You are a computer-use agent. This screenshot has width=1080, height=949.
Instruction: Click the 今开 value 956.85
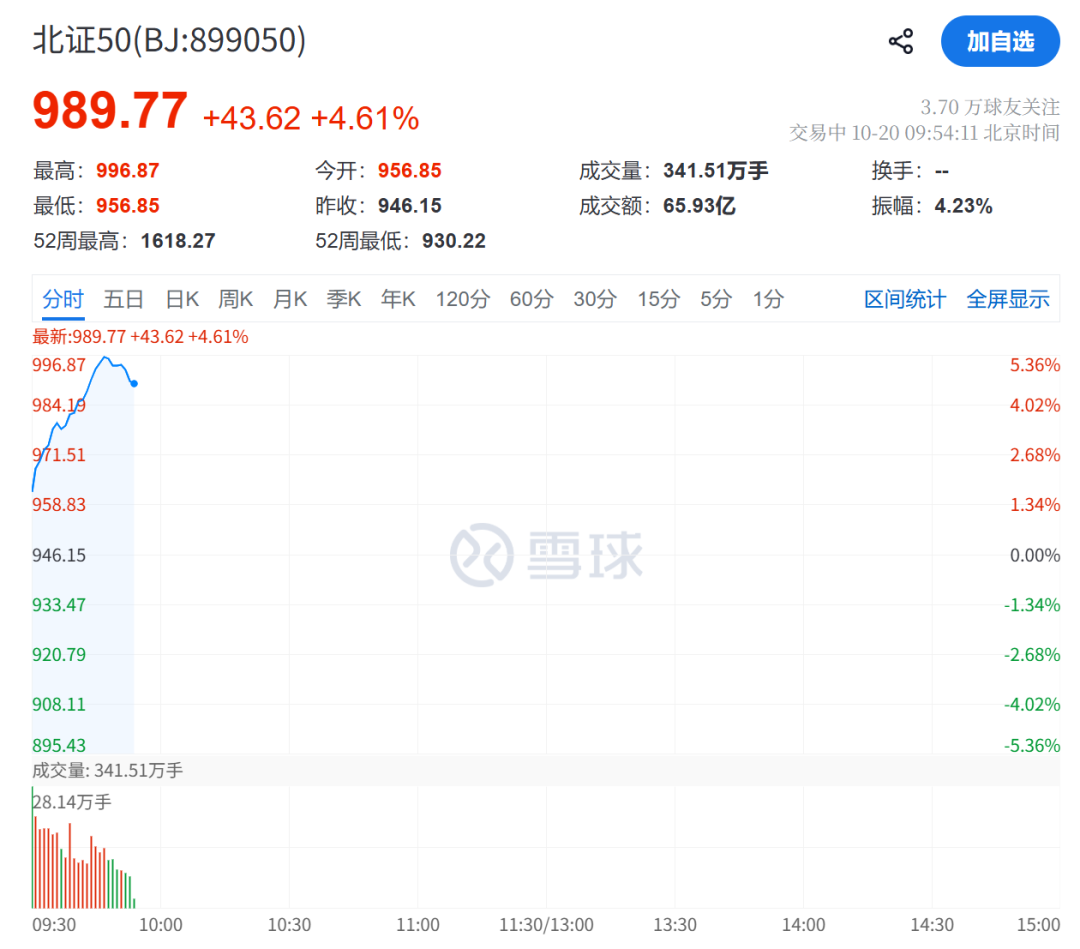pyautogui.click(x=410, y=170)
